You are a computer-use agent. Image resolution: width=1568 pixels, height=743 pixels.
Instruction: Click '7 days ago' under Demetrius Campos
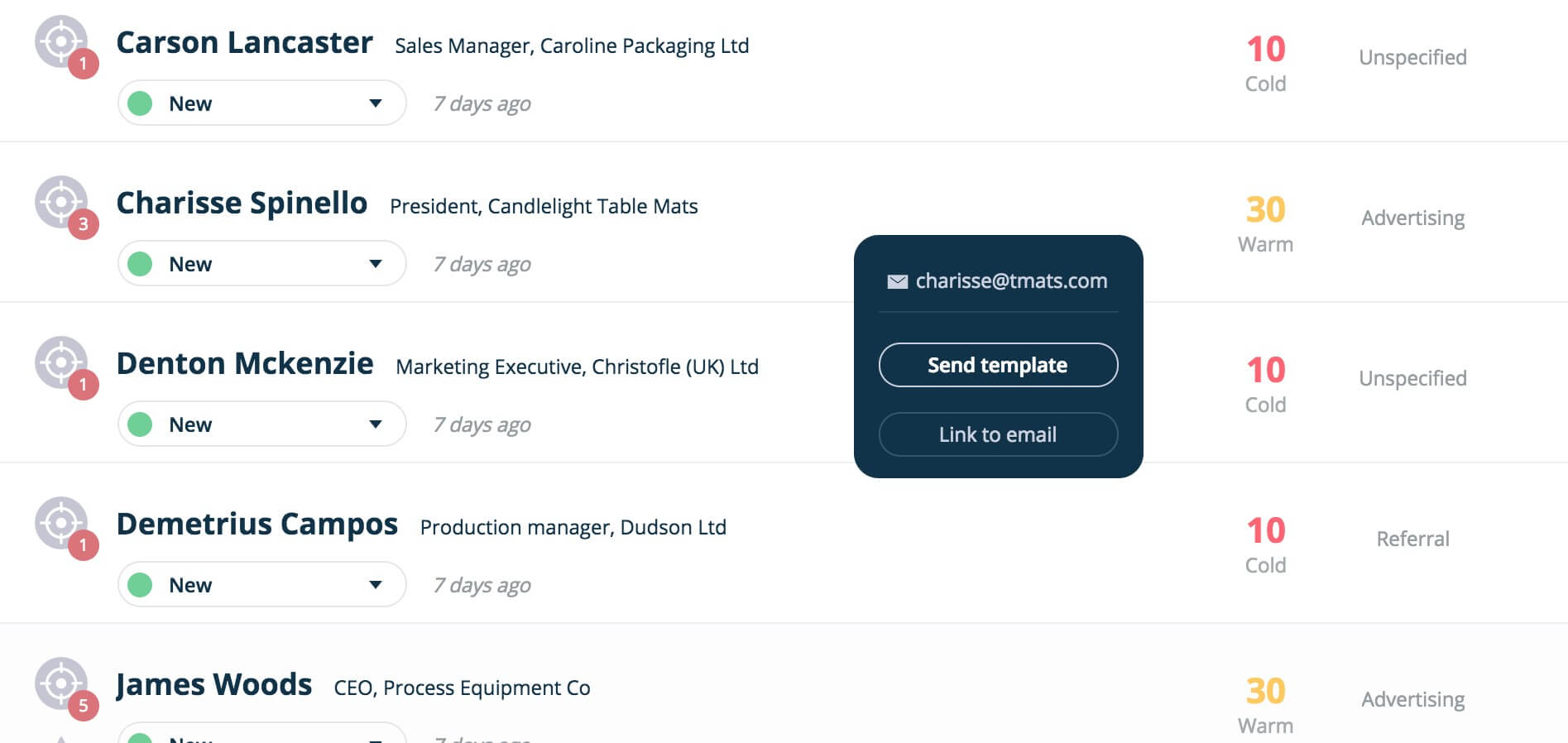tap(482, 586)
